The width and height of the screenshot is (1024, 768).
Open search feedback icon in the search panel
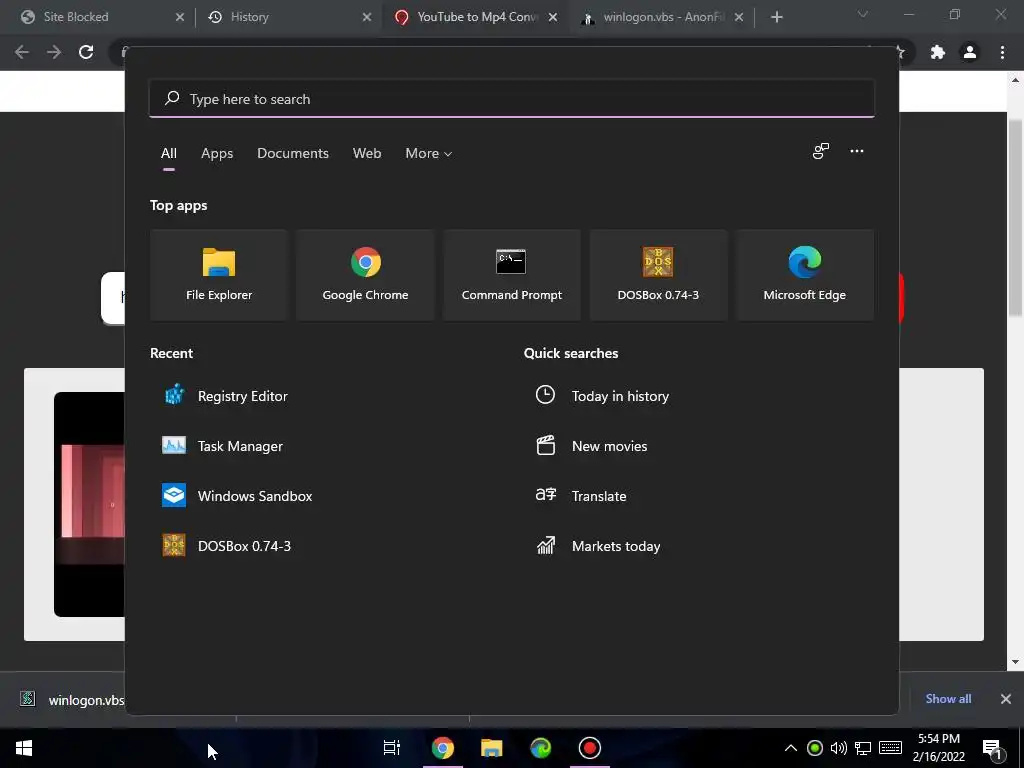tap(821, 152)
